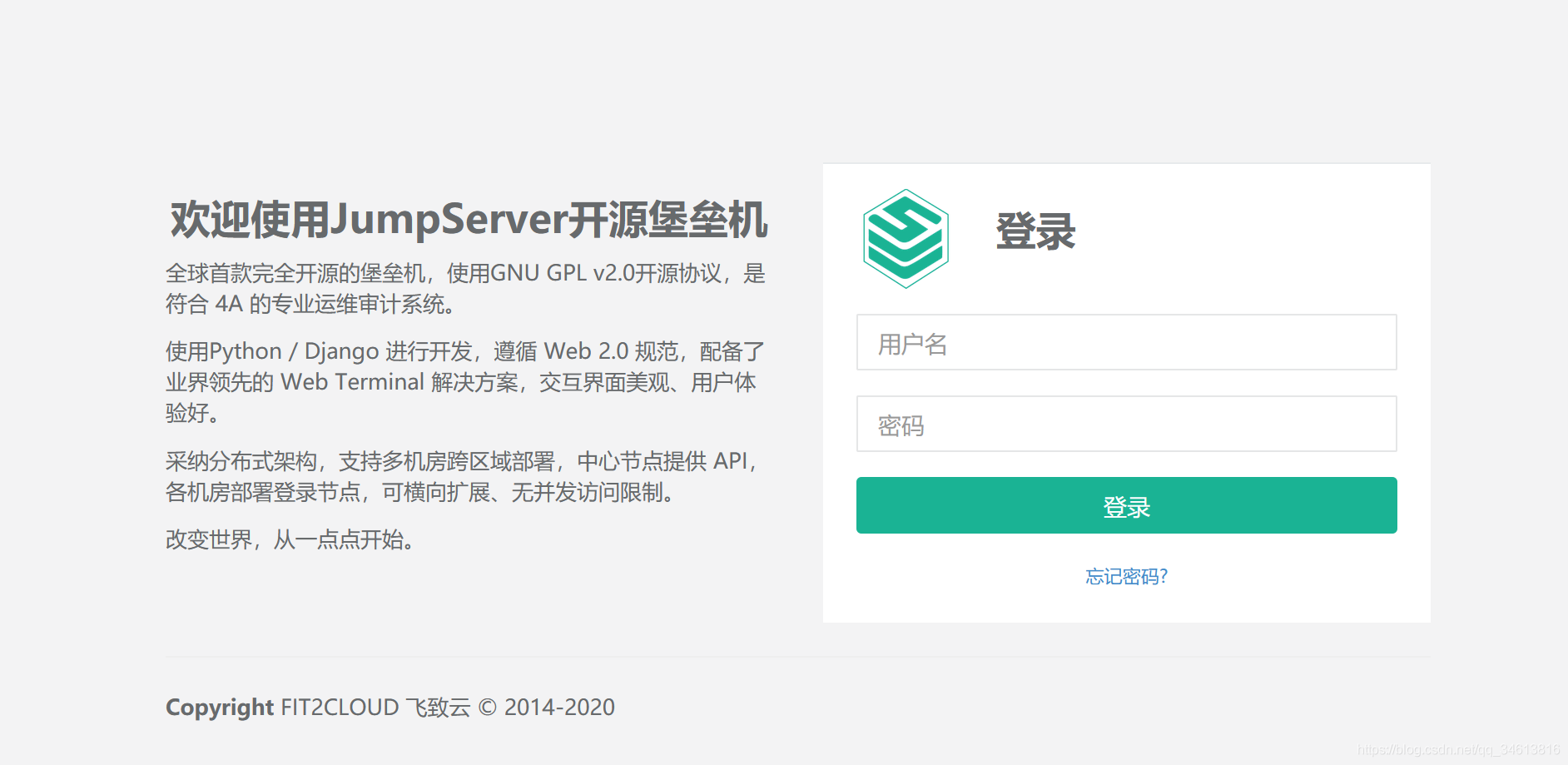
Task: Click the paragraph beginning 采纳分布式架构
Action: point(463,477)
